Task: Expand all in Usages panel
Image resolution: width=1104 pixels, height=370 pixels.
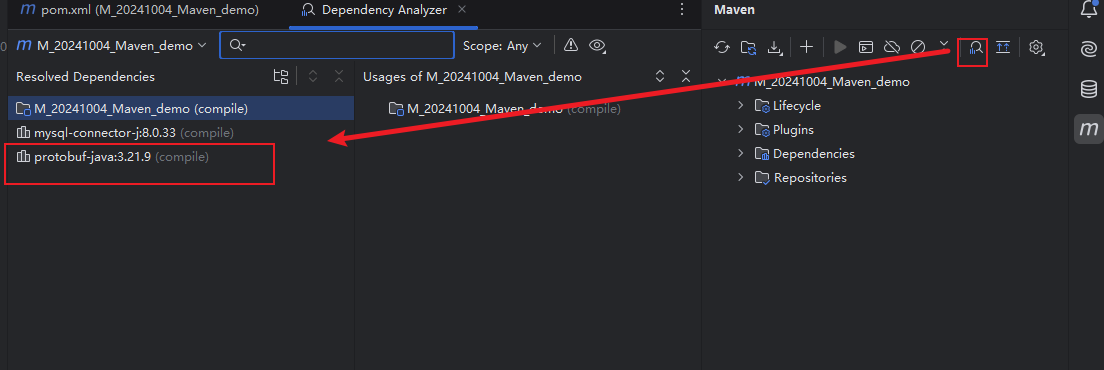Action: click(x=660, y=77)
